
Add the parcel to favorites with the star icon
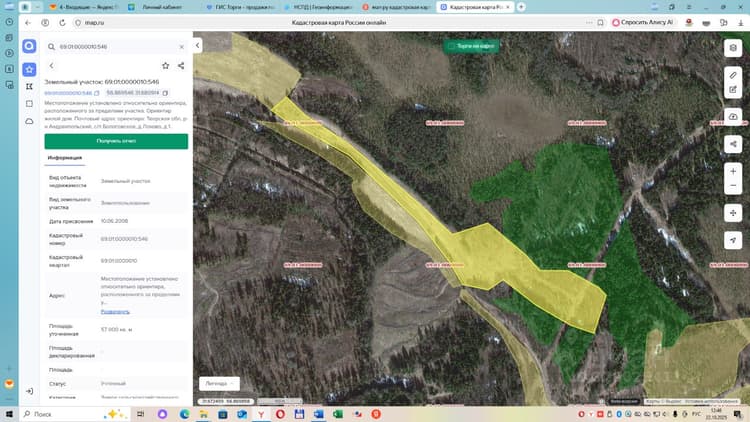pos(165,66)
